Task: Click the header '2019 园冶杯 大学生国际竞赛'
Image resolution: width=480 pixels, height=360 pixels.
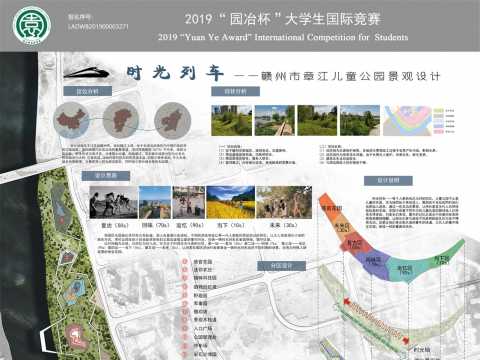Action: (283, 19)
